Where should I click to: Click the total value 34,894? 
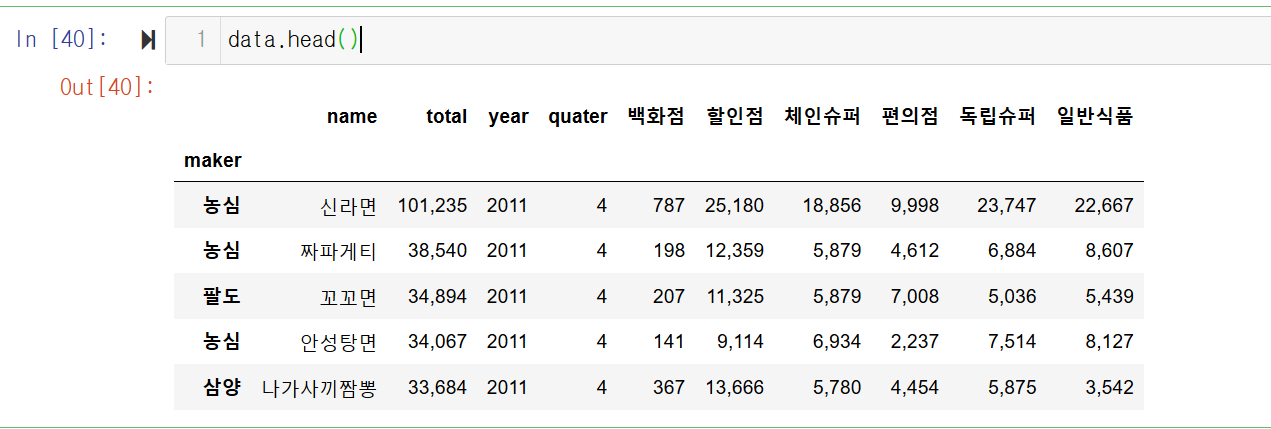tap(437, 296)
